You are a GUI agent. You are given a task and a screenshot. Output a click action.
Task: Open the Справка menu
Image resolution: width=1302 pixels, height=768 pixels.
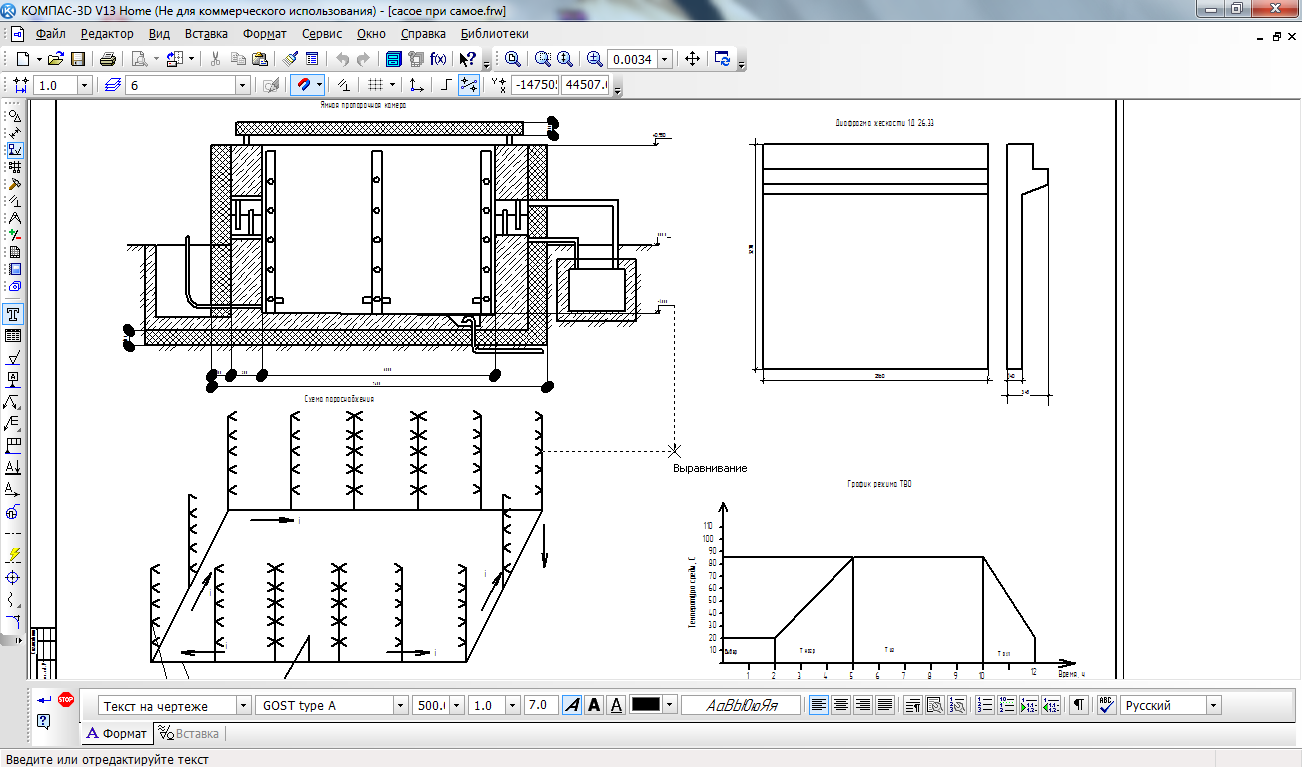(x=423, y=33)
